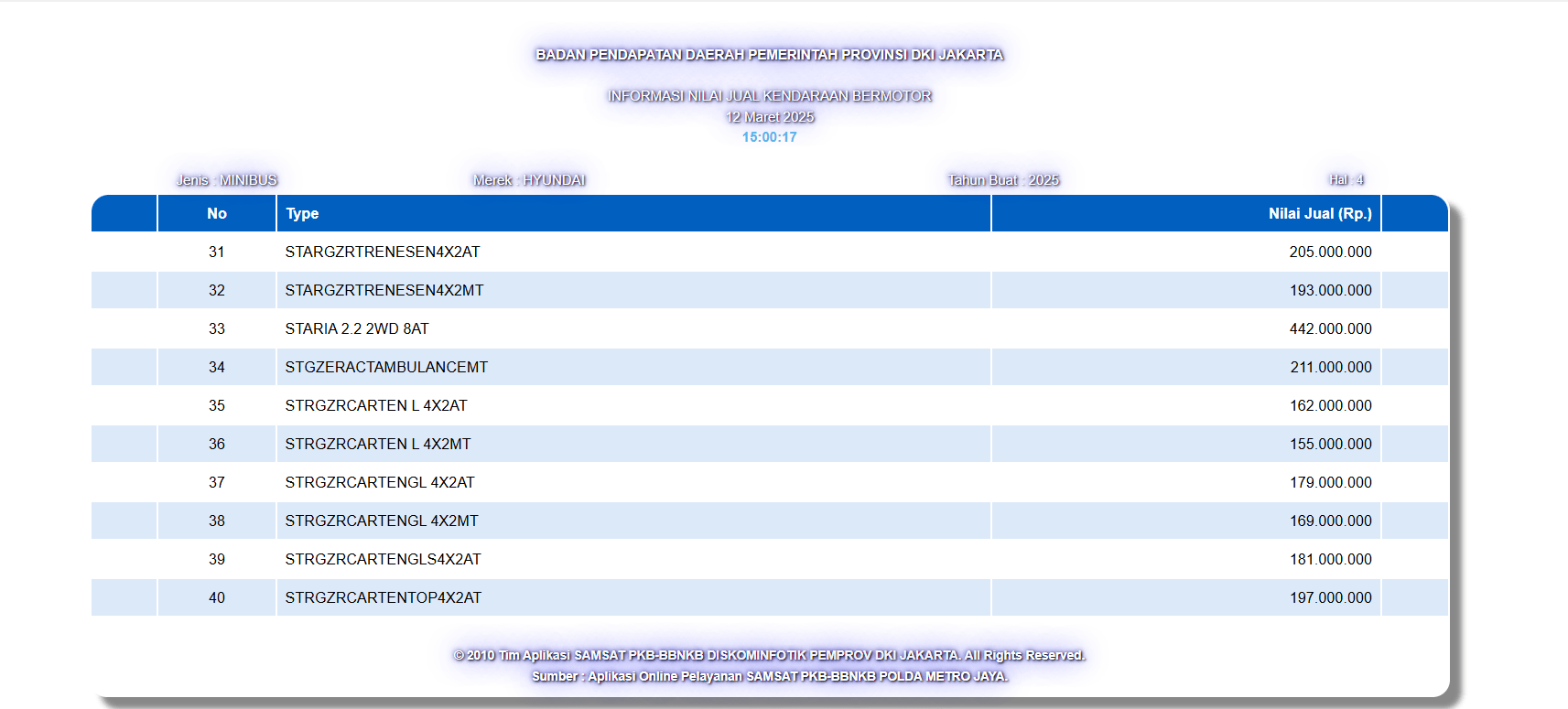Click the 15:00:17 timestamp
Screen dimensions: 1568x709
tap(770, 137)
